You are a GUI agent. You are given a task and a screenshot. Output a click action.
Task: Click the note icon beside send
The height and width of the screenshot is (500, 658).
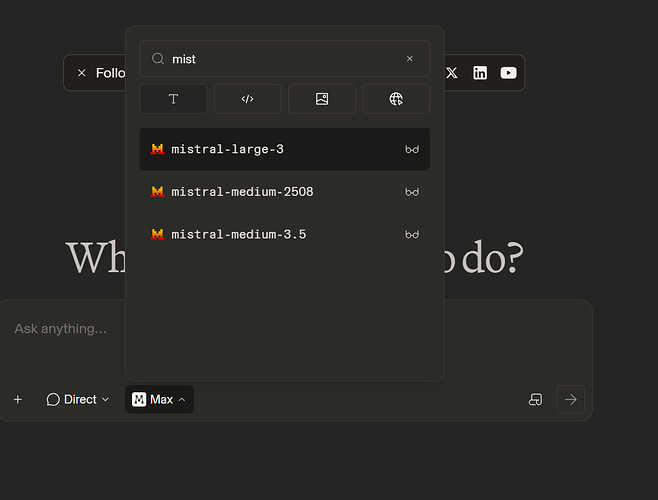coord(535,399)
